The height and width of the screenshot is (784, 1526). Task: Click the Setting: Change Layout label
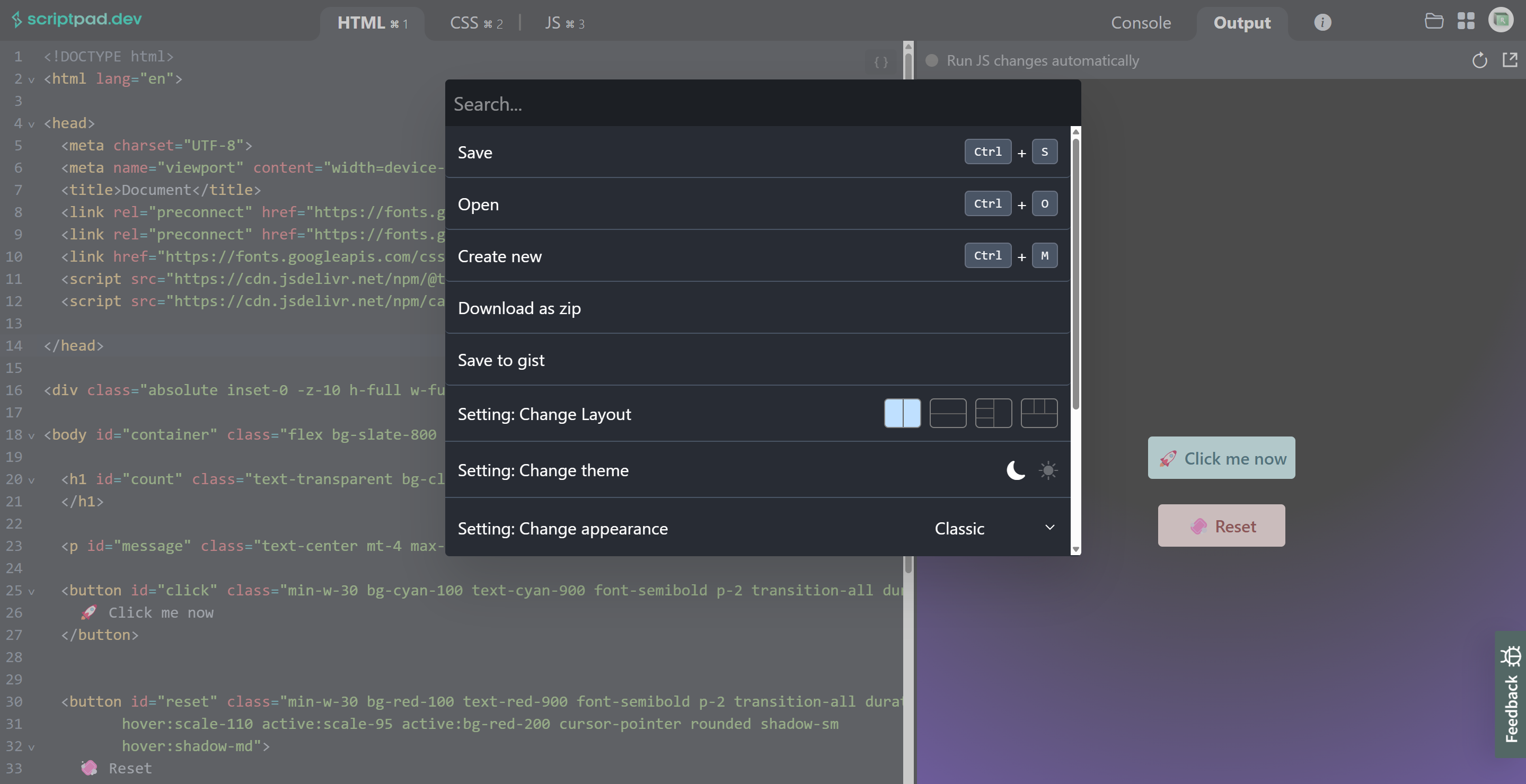(544, 414)
